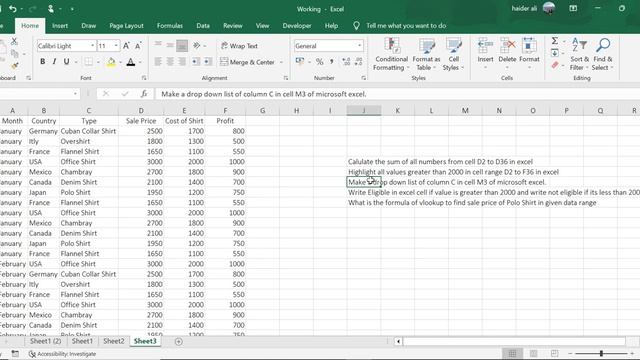Click Insert Function fx icon
640x360 pixels.
(144, 94)
